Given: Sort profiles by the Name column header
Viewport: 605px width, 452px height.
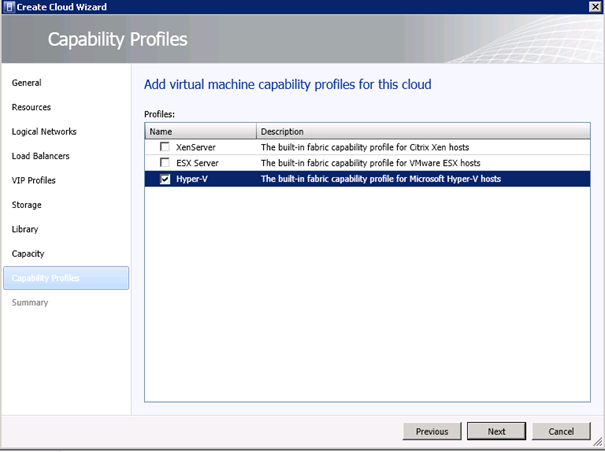Looking at the screenshot, I should (201, 131).
